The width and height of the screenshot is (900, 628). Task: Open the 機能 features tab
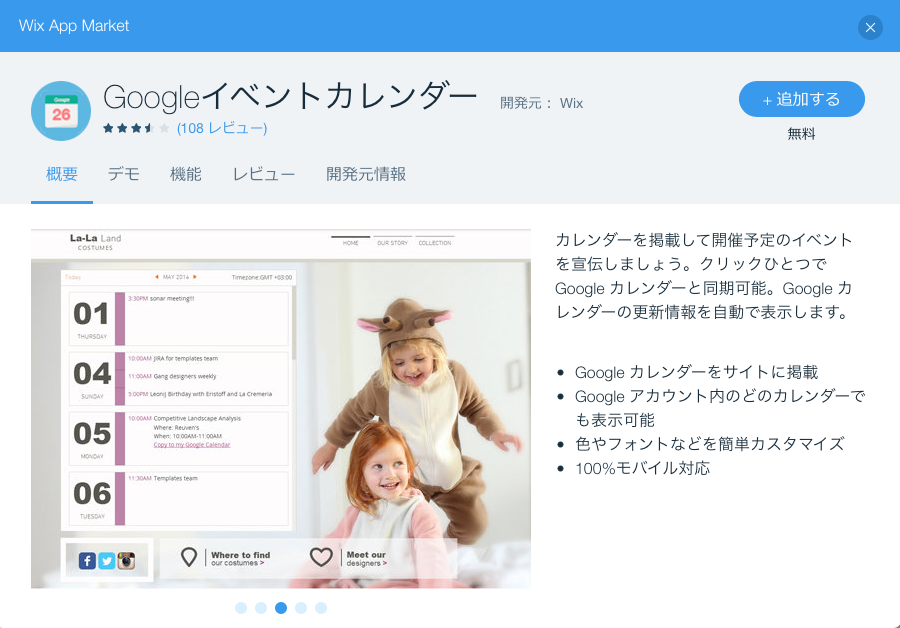185,174
